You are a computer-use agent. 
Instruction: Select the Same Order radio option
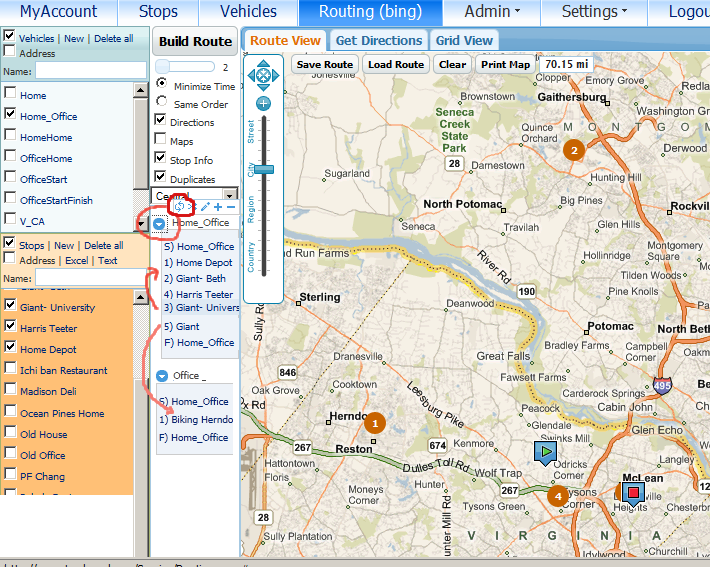161,101
